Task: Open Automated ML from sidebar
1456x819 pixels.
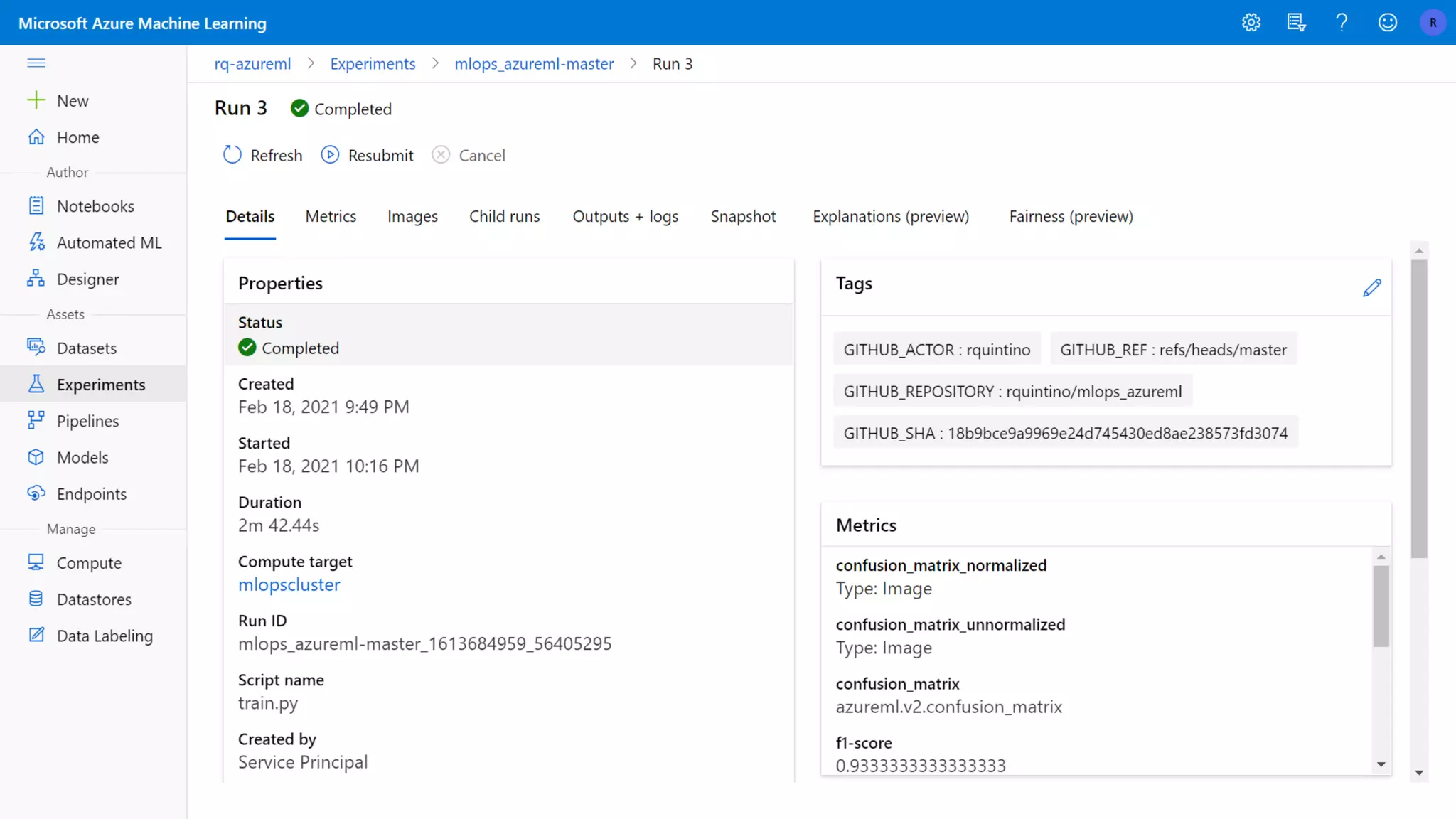Action: click(x=109, y=243)
